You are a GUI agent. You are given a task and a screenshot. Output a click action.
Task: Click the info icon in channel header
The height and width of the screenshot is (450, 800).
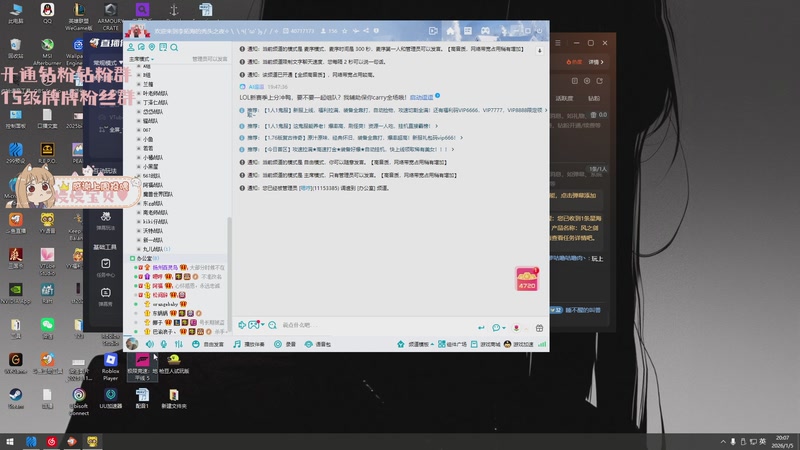pyautogui.click(x=376, y=31)
